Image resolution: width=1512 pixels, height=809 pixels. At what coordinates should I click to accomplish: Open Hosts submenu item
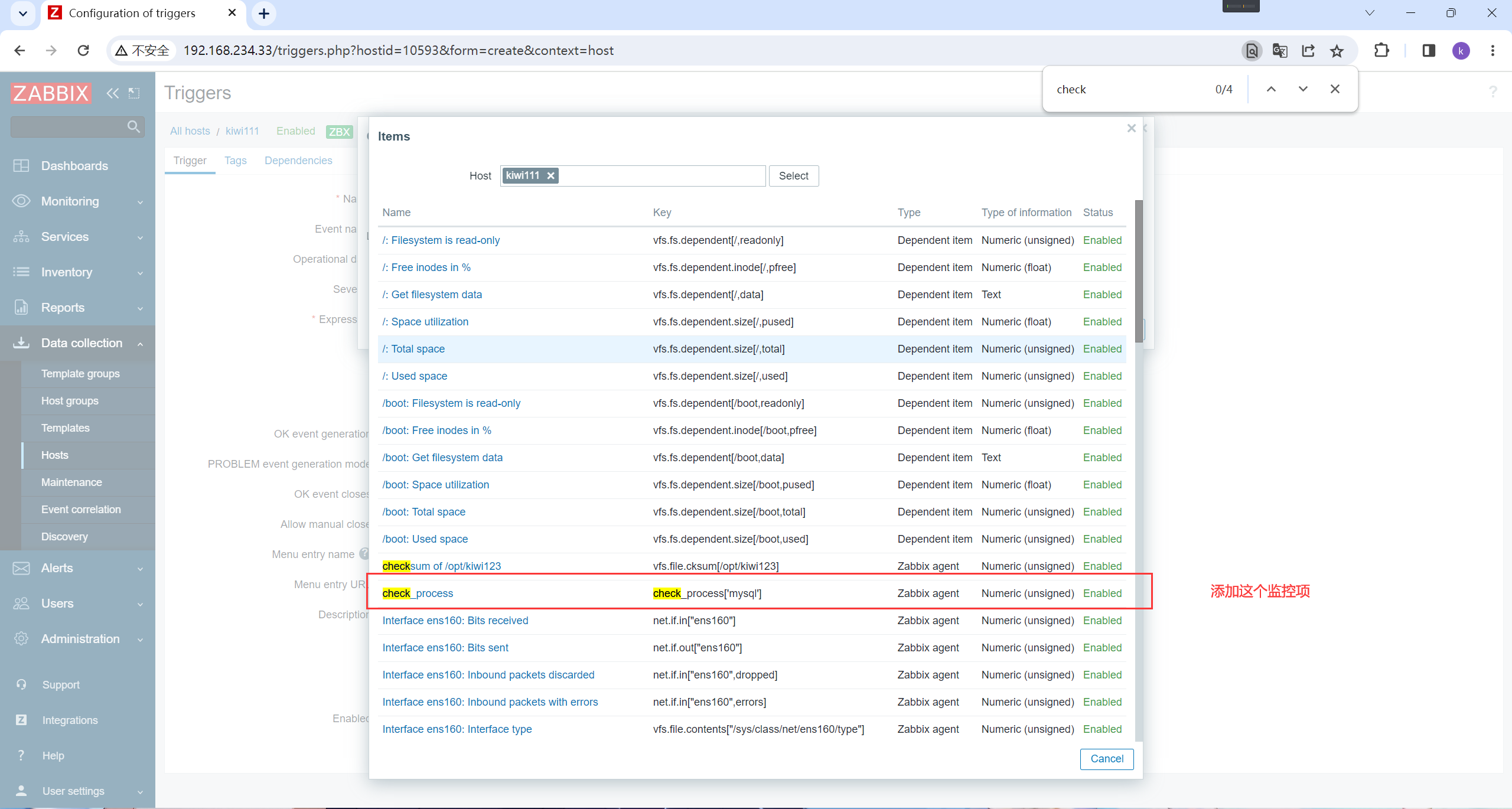coord(55,455)
